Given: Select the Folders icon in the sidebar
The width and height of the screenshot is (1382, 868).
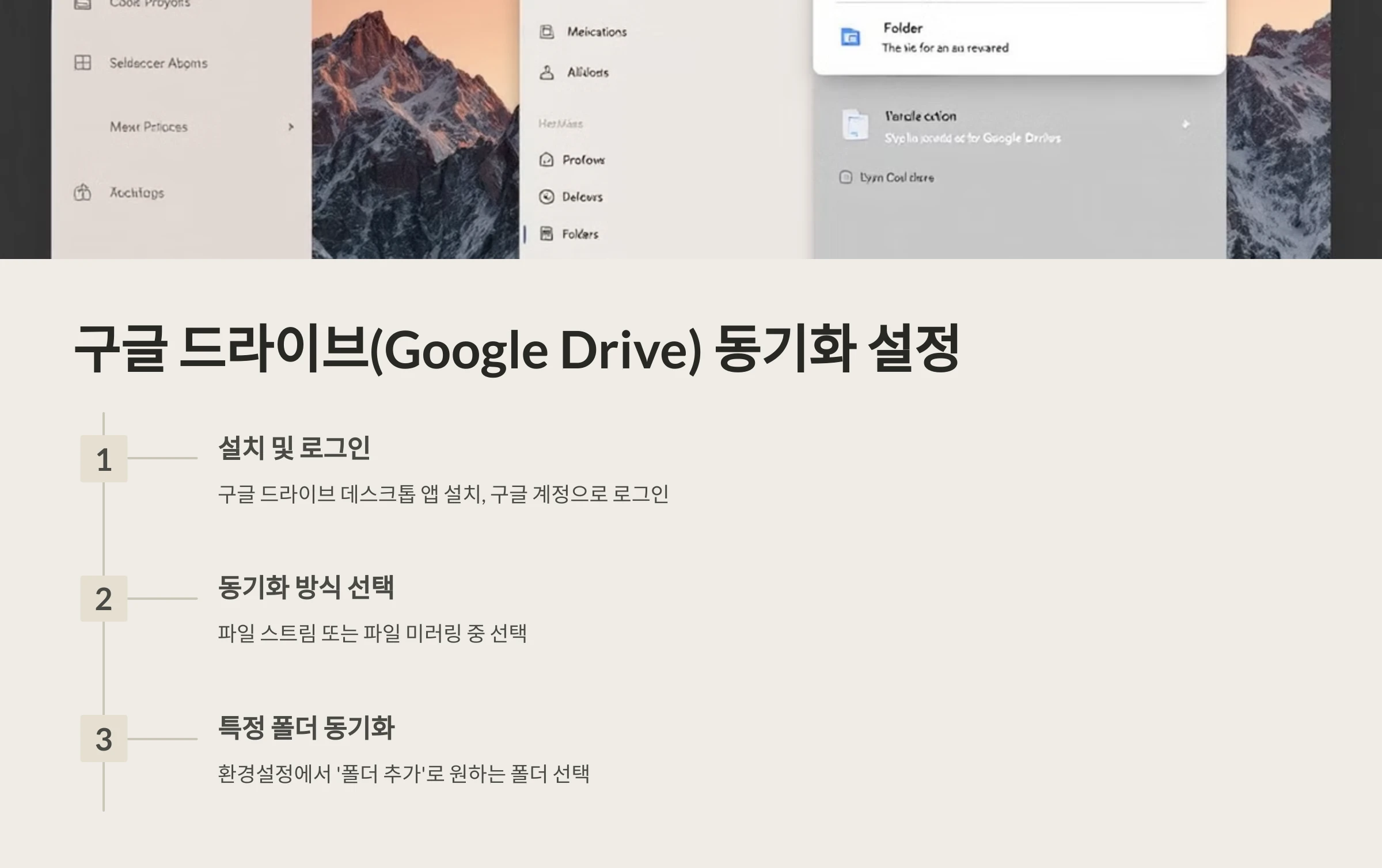Looking at the screenshot, I should tap(548, 234).
